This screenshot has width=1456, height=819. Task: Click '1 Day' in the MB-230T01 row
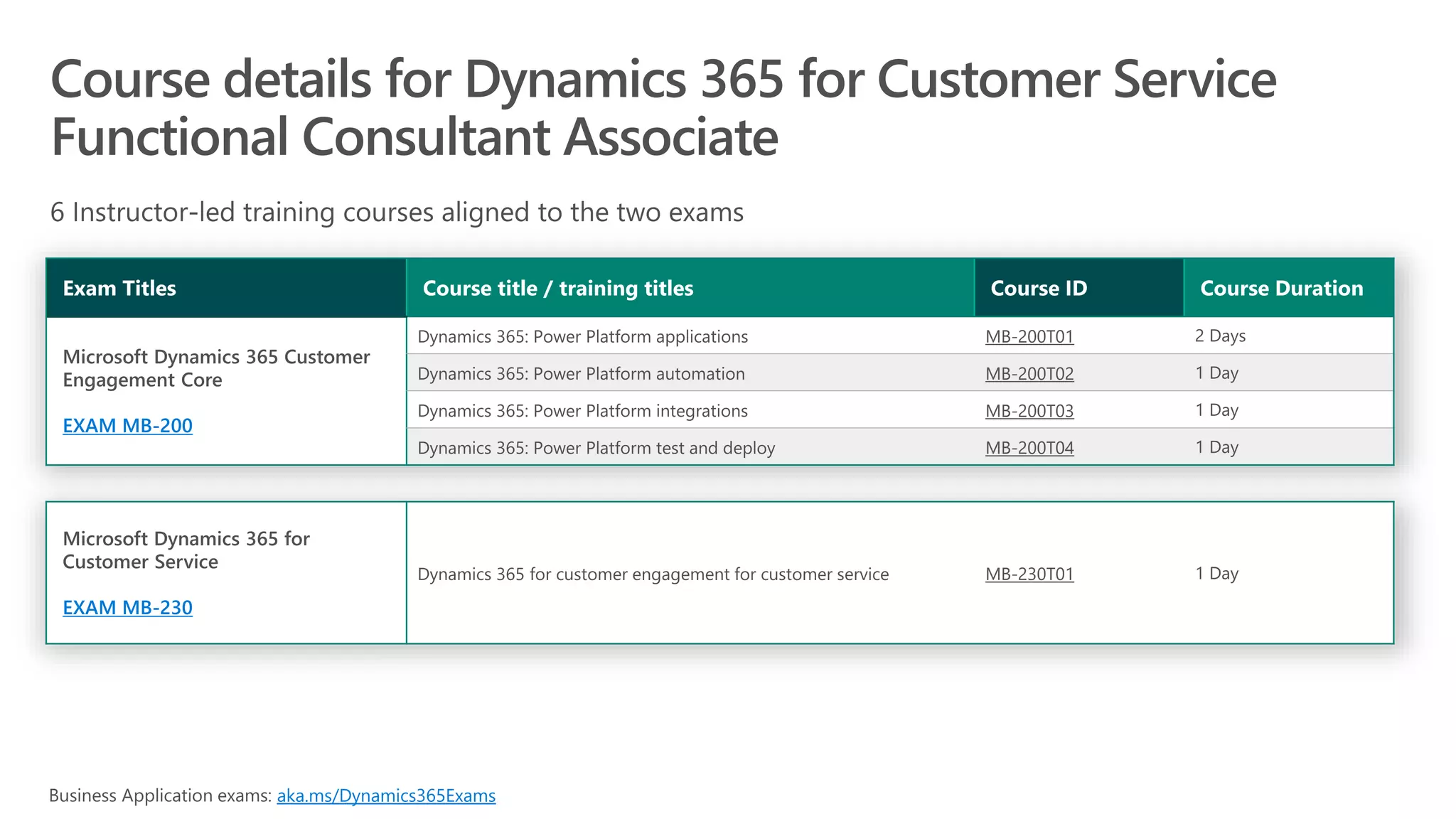click(x=1216, y=573)
